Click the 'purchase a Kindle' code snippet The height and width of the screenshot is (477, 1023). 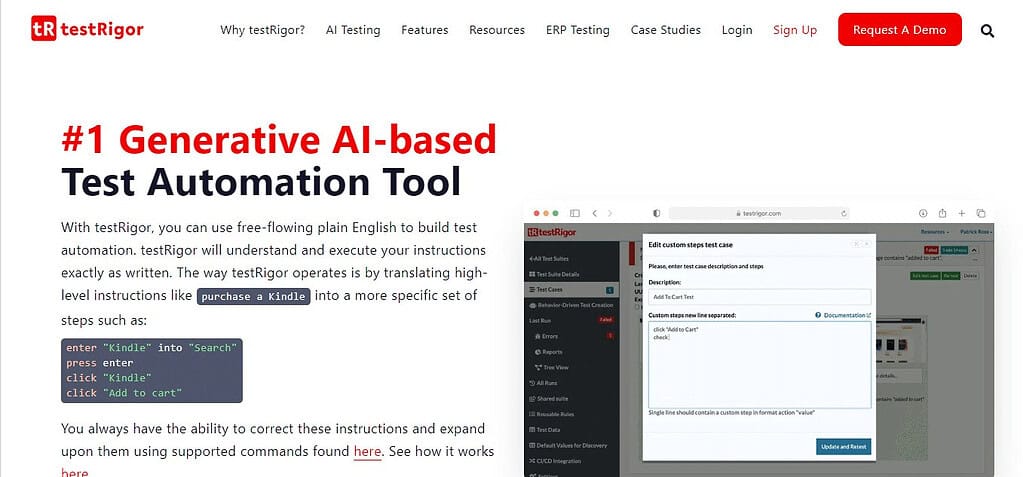coord(253,296)
